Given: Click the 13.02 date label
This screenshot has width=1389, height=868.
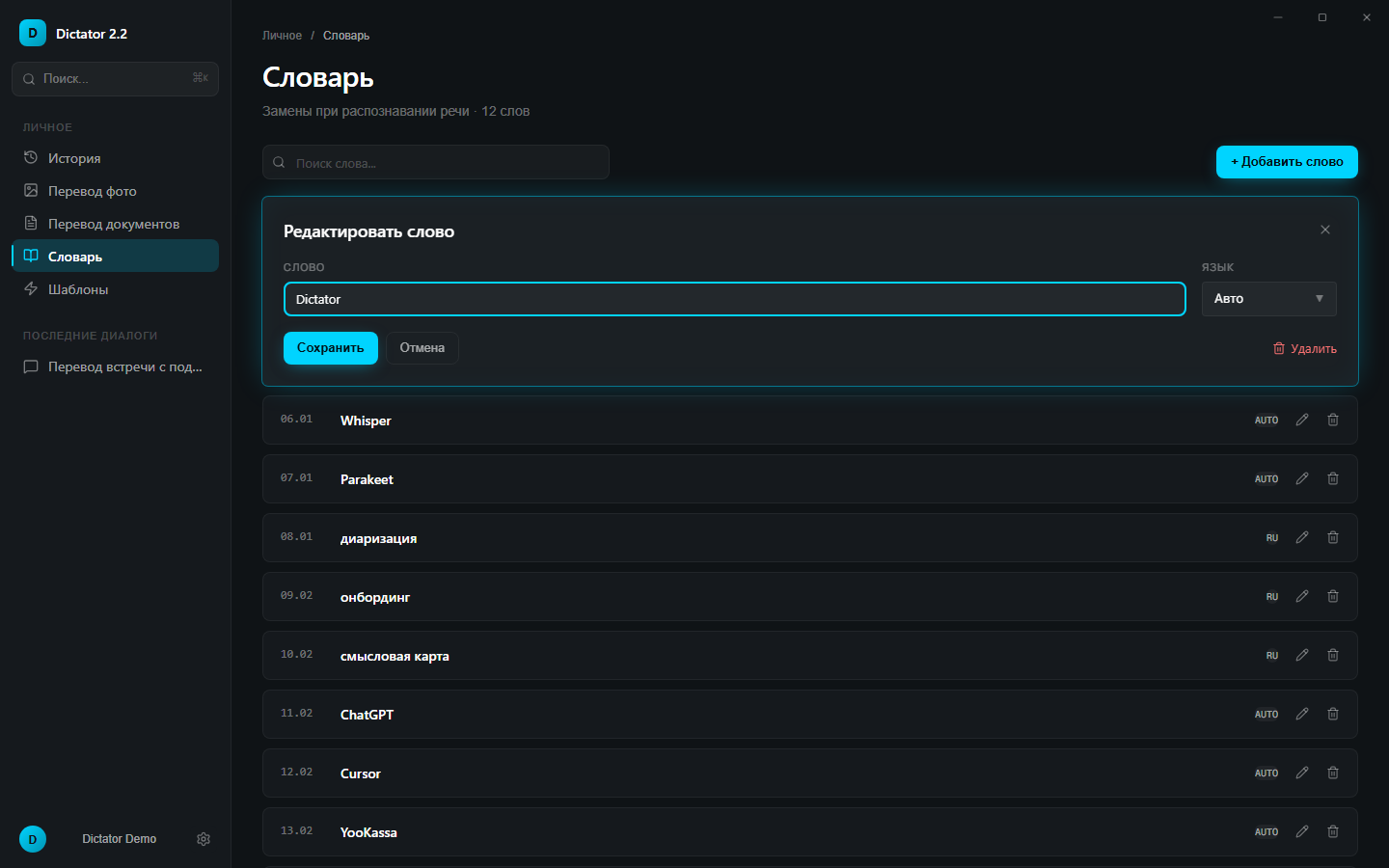Looking at the screenshot, I should (296, 831).
